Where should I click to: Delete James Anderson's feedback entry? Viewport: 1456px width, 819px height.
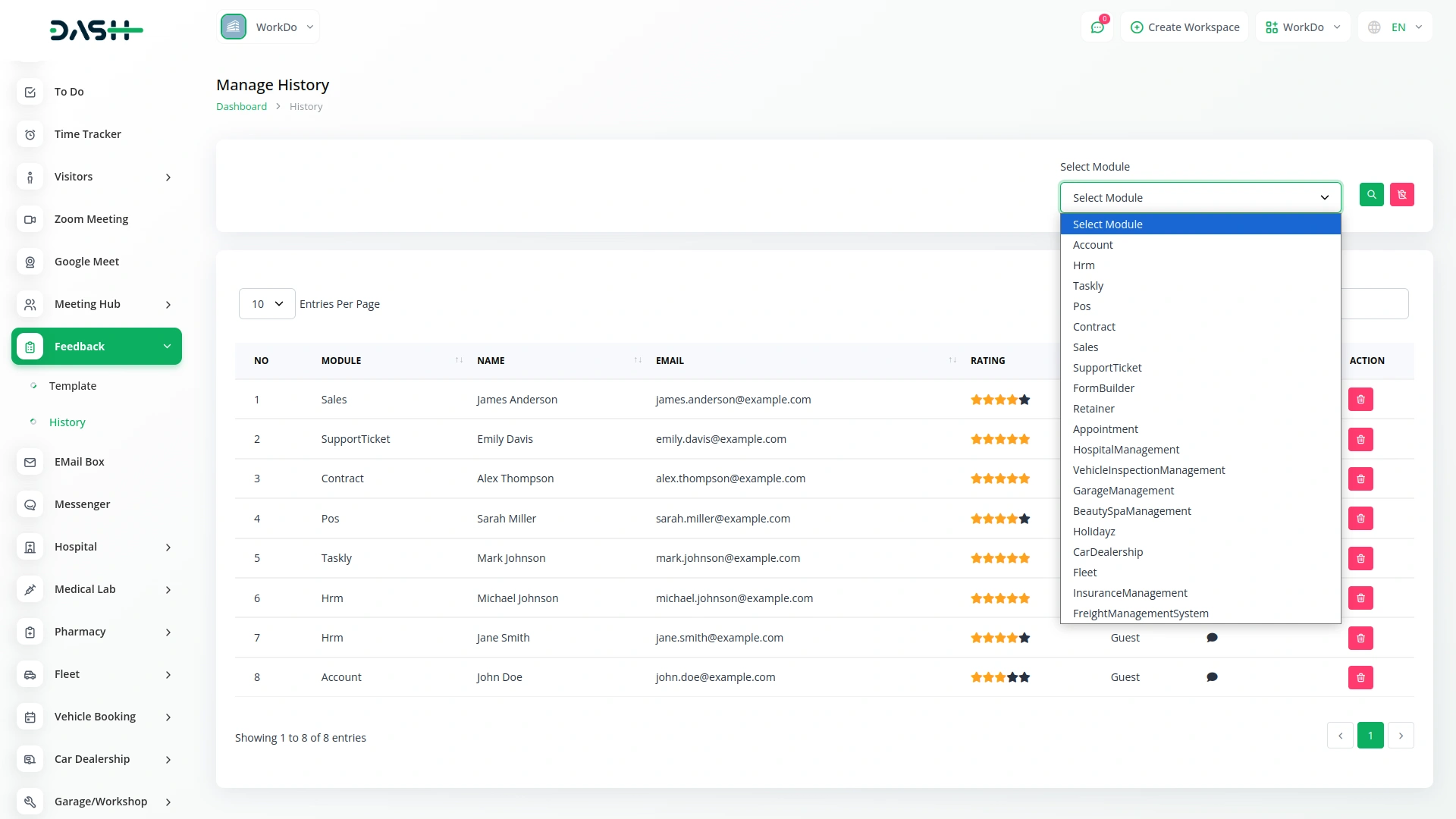1360,400
